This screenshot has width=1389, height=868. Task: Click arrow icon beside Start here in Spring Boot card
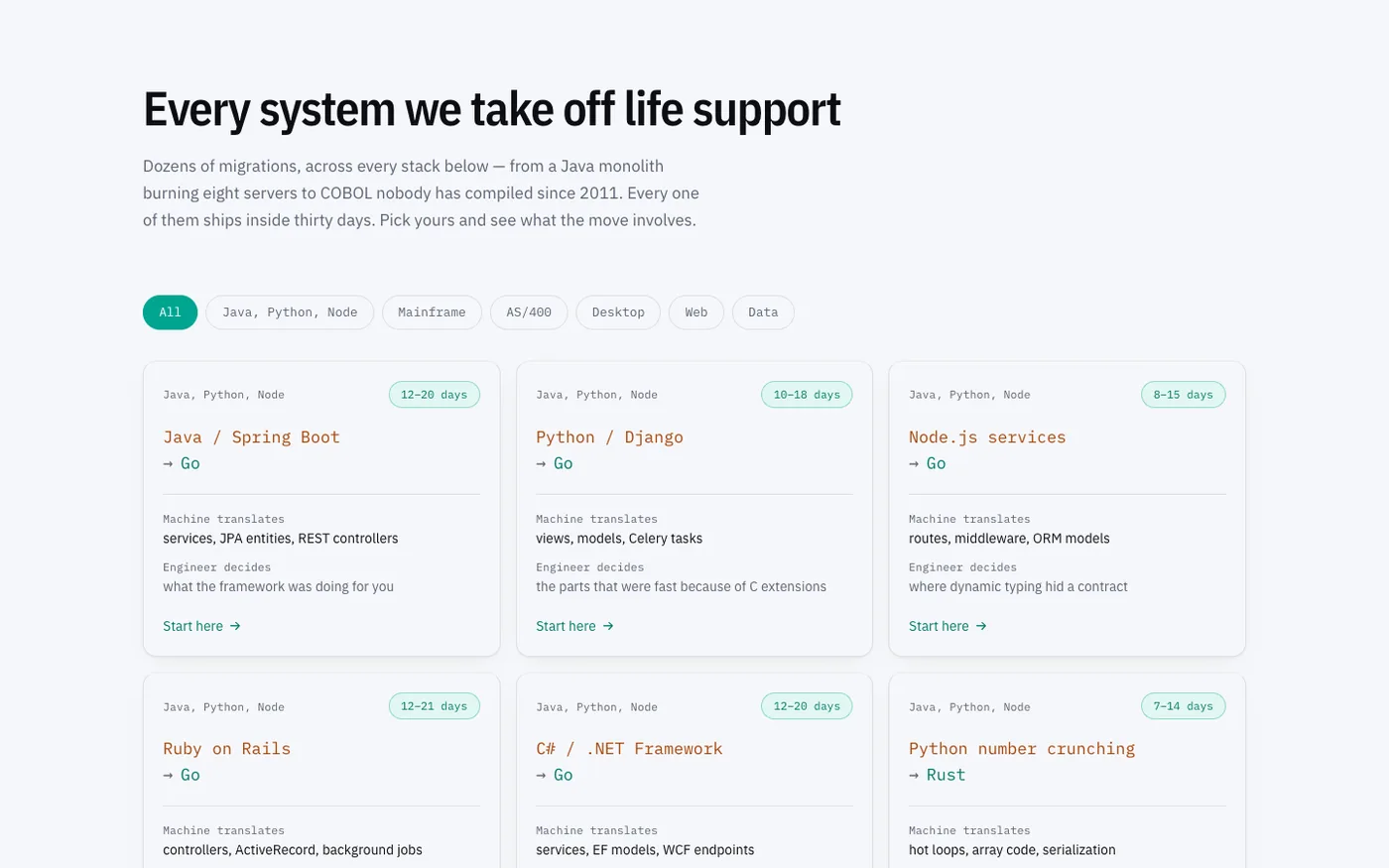coord(235,626)
